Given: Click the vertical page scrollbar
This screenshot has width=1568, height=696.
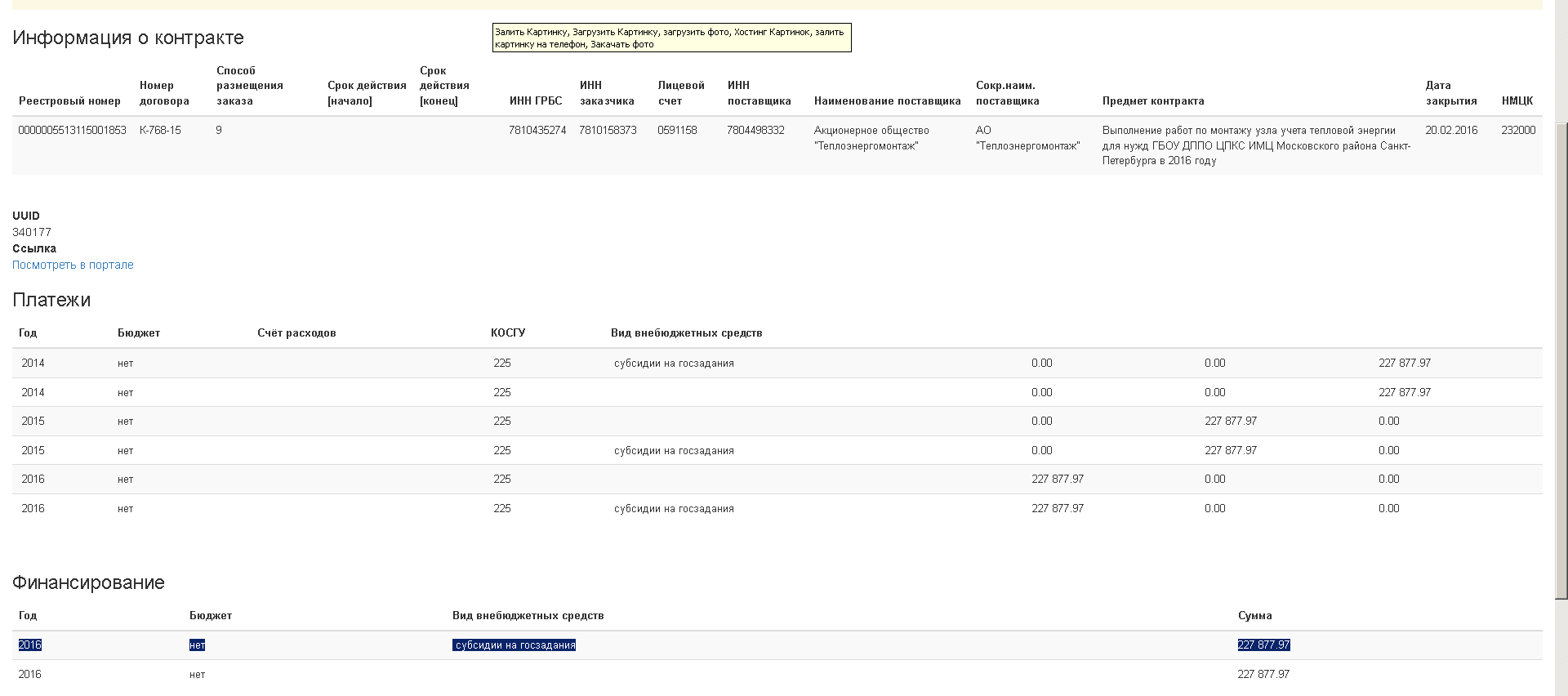Looking at the screenshot, I should click(x=1561, y=359).
